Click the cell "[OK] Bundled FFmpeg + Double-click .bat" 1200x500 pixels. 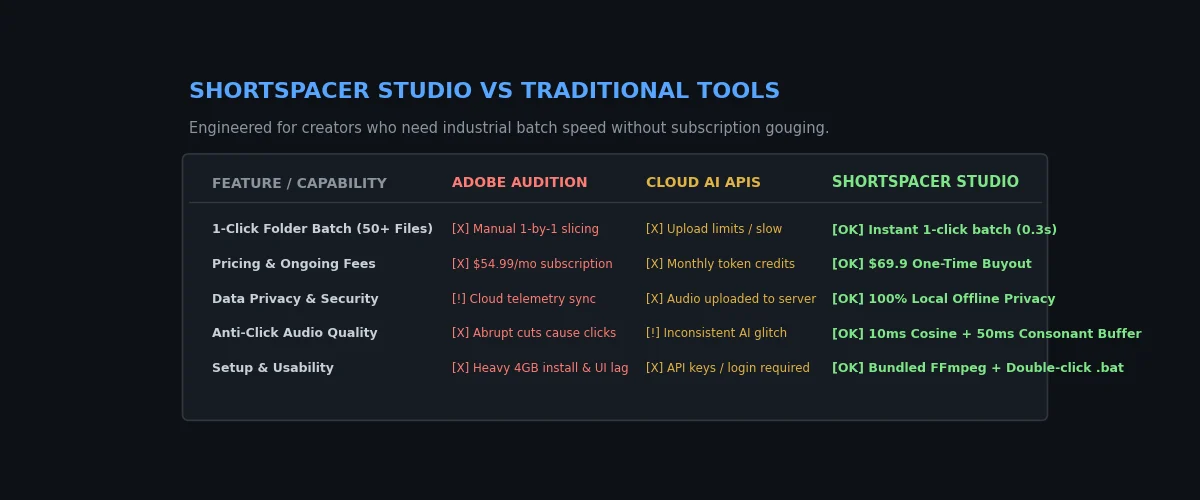pyautogui.click(x=978, y=368)
